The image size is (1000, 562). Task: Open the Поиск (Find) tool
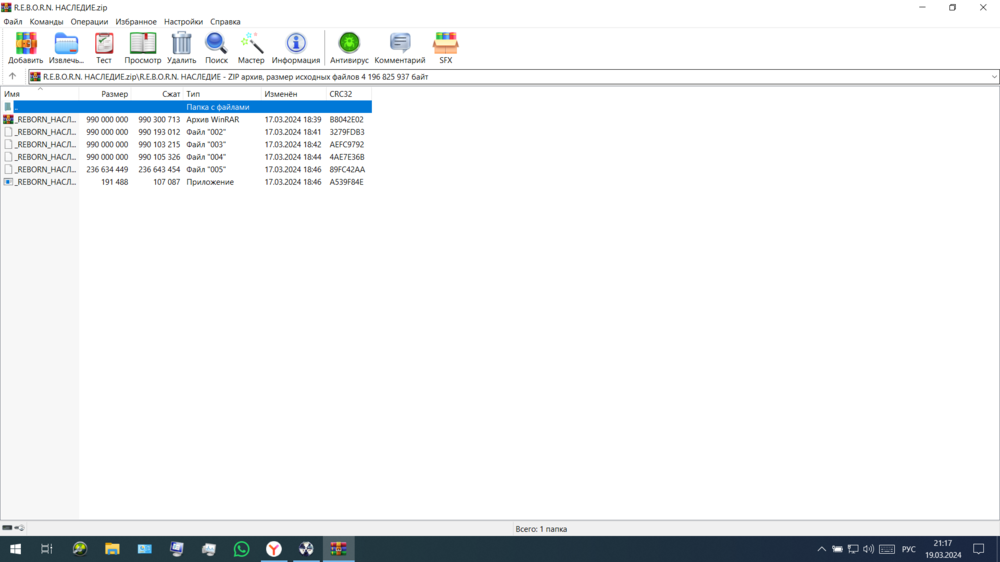pos(216,47)
